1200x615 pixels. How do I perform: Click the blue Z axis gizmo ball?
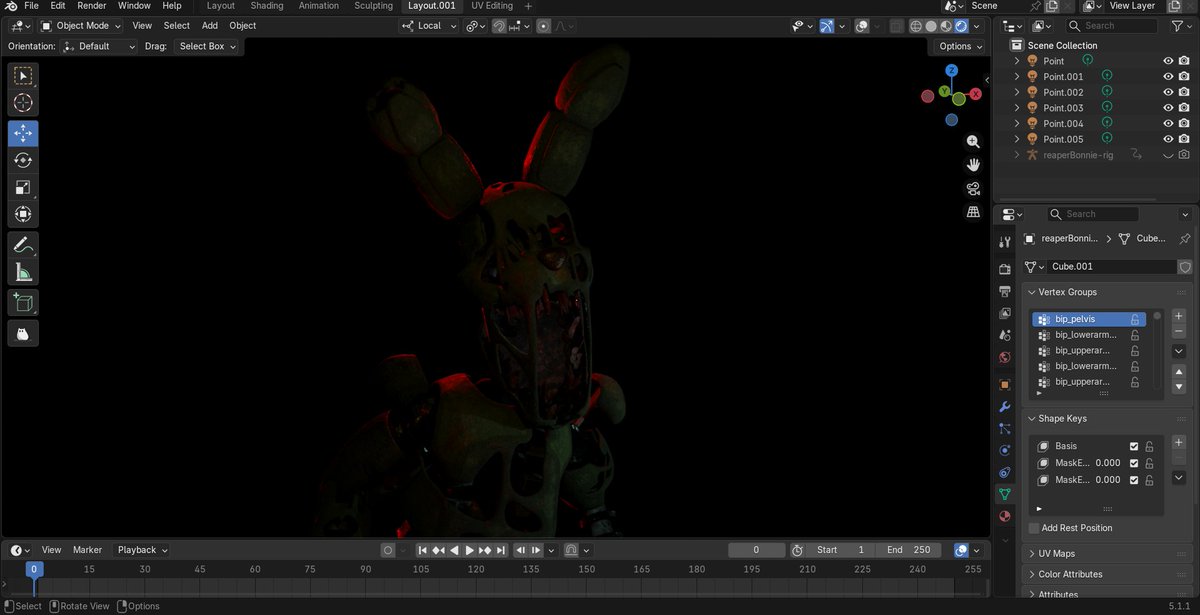951,70
